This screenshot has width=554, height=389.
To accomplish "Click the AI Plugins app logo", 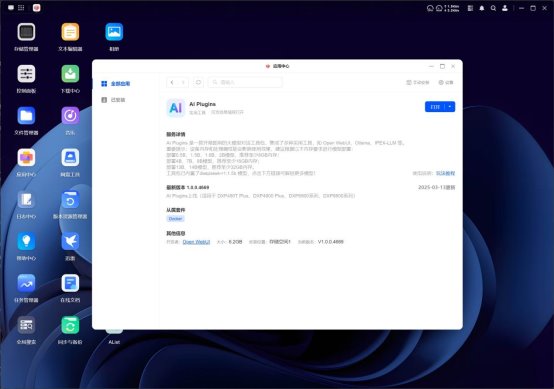I will (176, 108).
